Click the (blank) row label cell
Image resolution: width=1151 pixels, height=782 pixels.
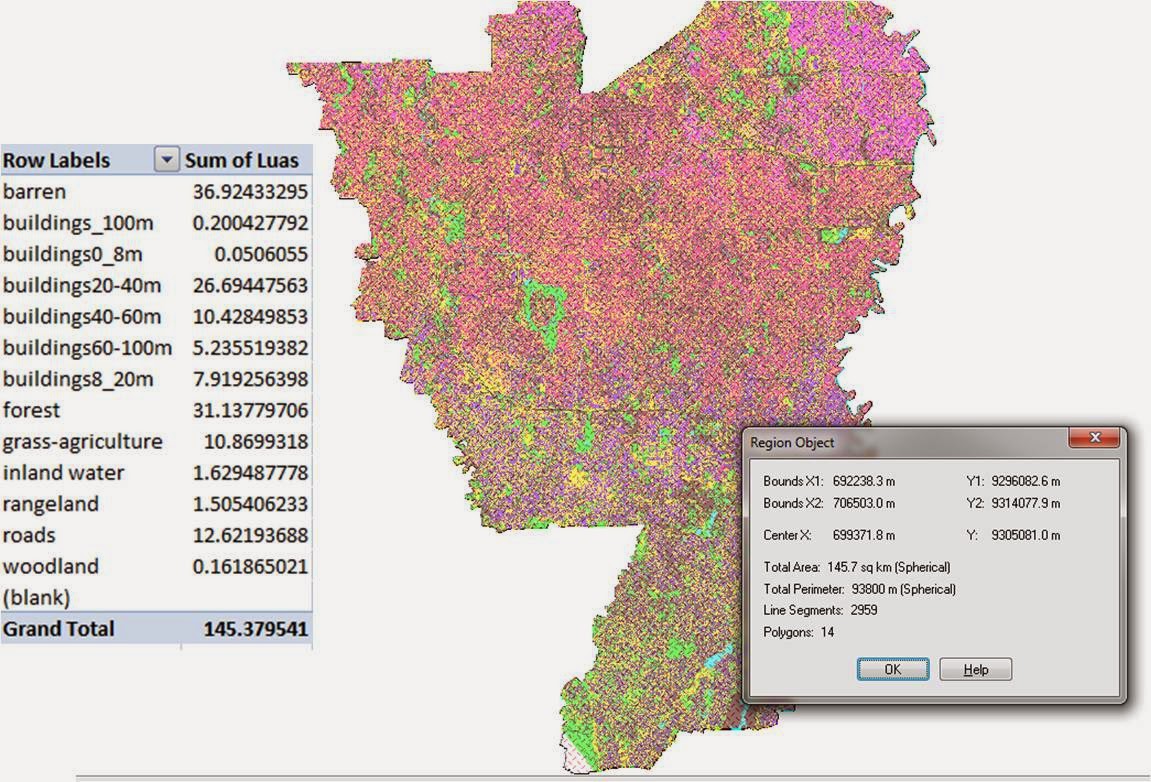tap(36, 597)
